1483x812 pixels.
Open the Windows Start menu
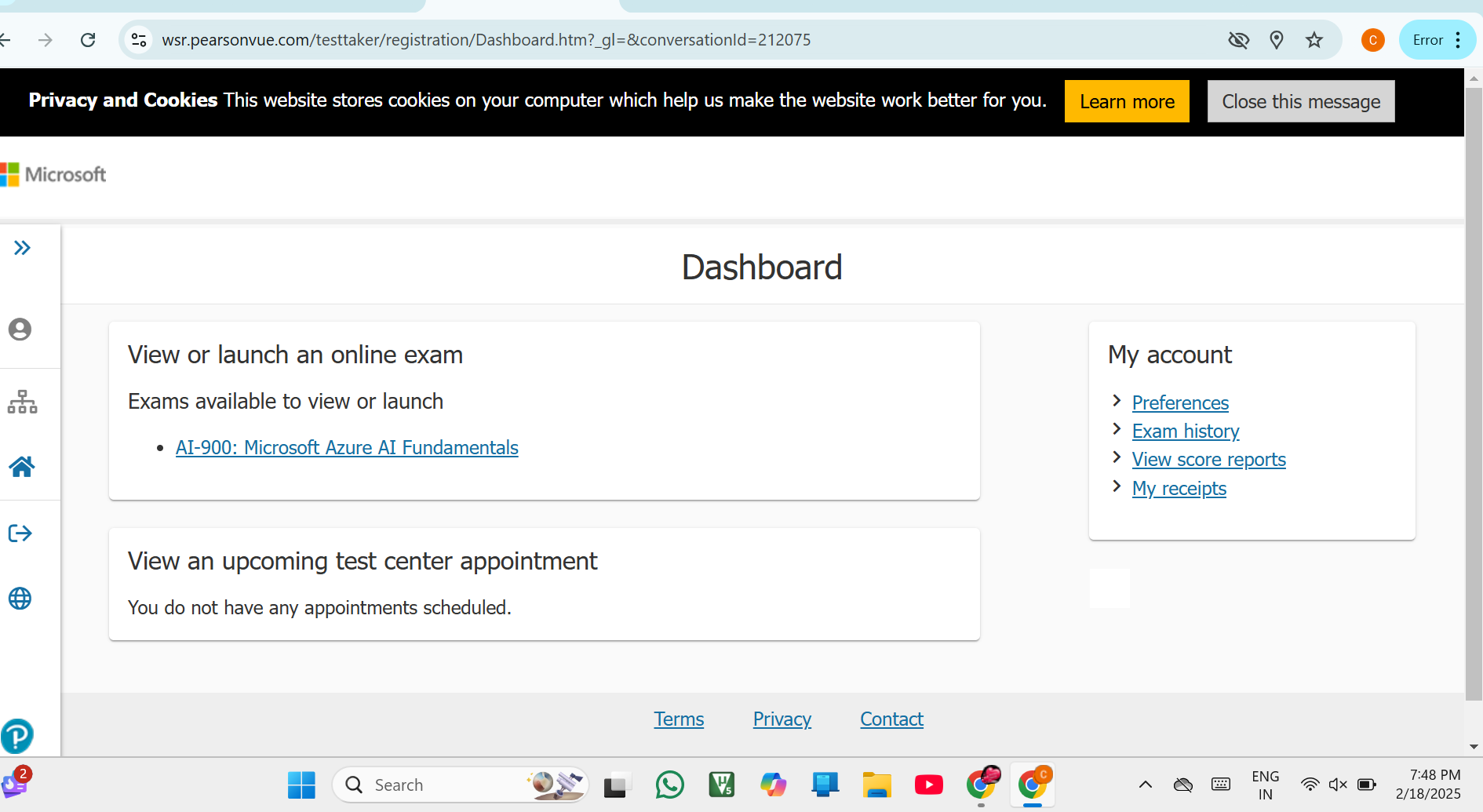pos(301,785)
